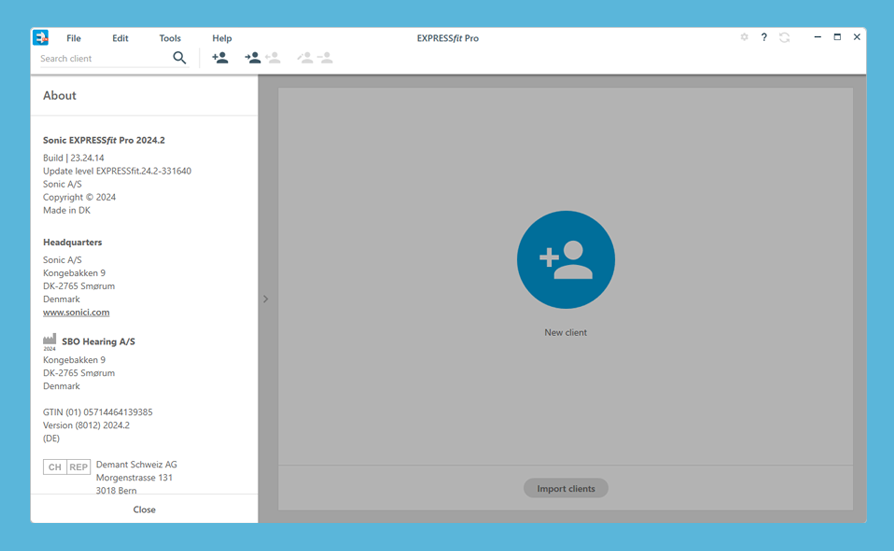Click the Copyright © 2024 line
The width and height of the screenshot is (894, 551).
pos(79,197)
